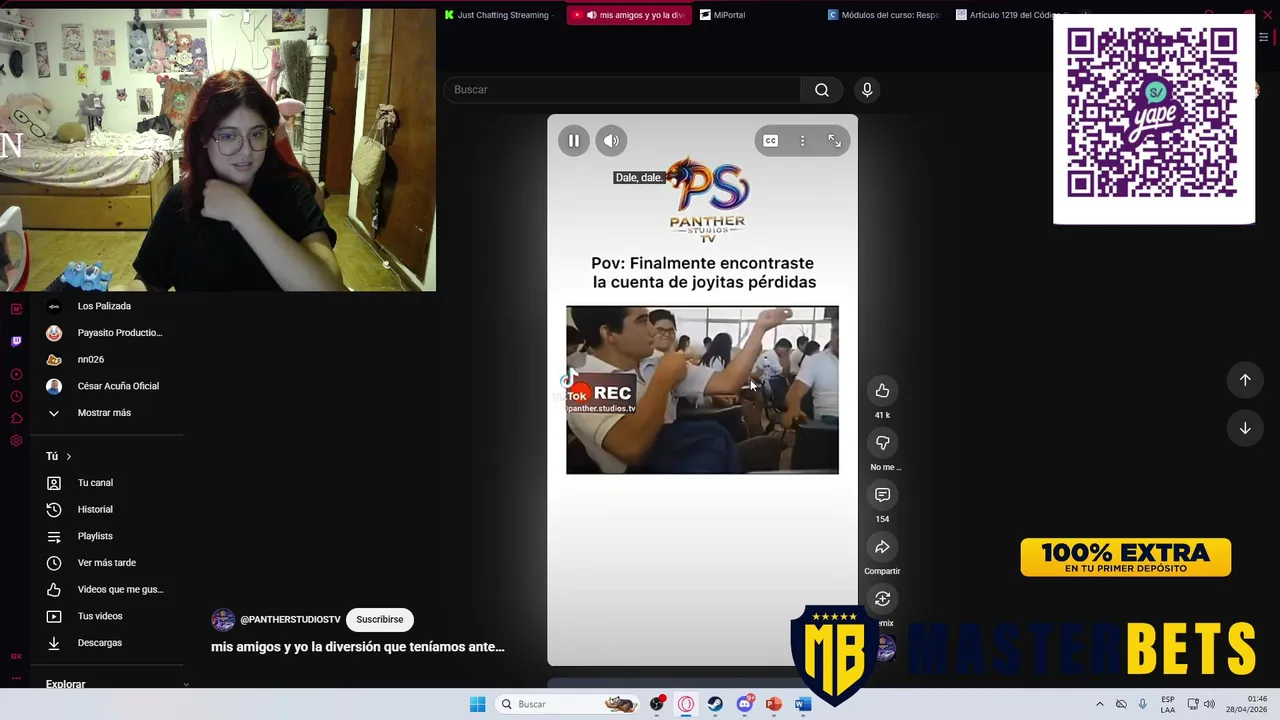Image resolution: width=1280 pixels, height=720 pixels.
Task: Like the Short with 41 k likes
Action: (x=882, y=391)
